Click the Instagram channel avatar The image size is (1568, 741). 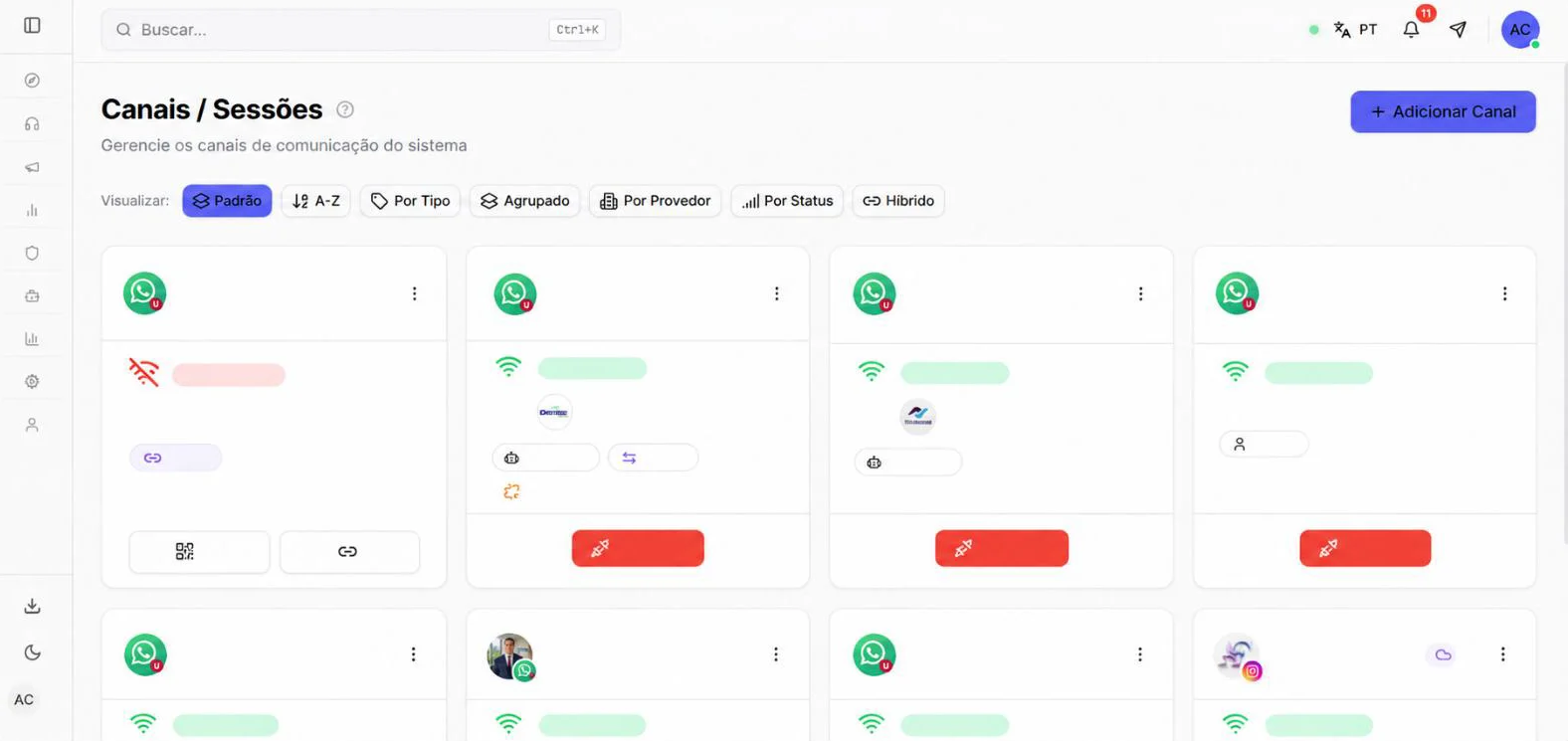(1238, 656)
